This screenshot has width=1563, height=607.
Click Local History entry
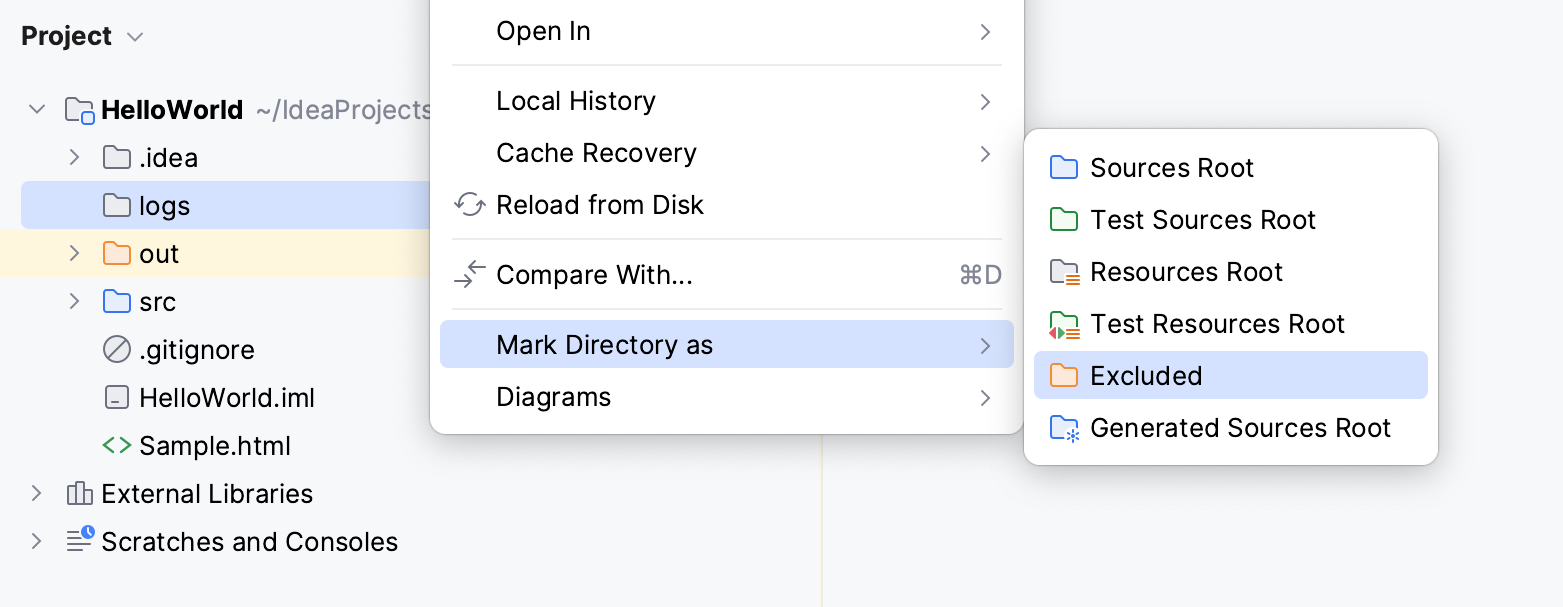tap(575, 100)
